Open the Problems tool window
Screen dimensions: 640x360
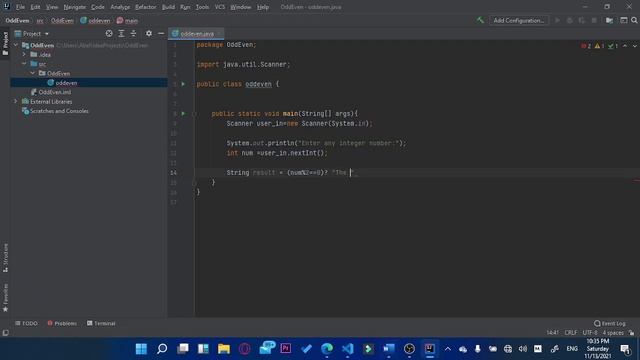pos(62,323)
